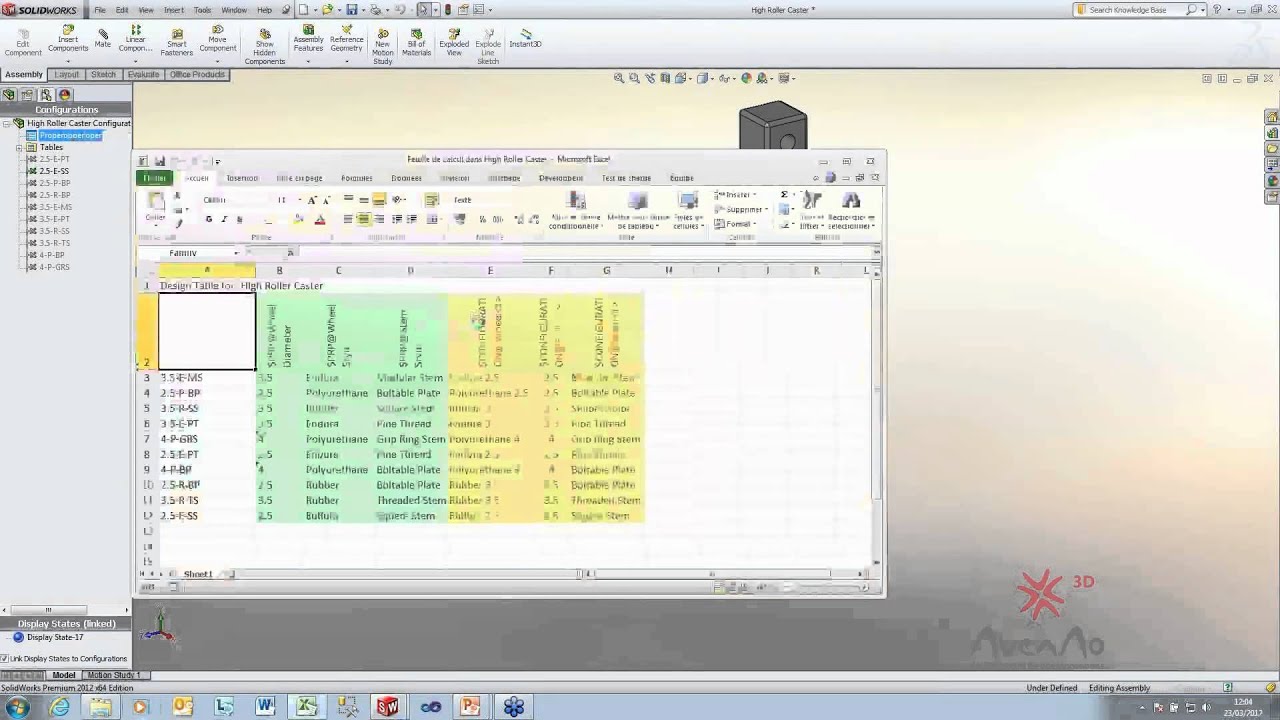The image size is (1280, 720).
Task: Expand the Linear Component dropdown arrow
Action: [136, 61]
